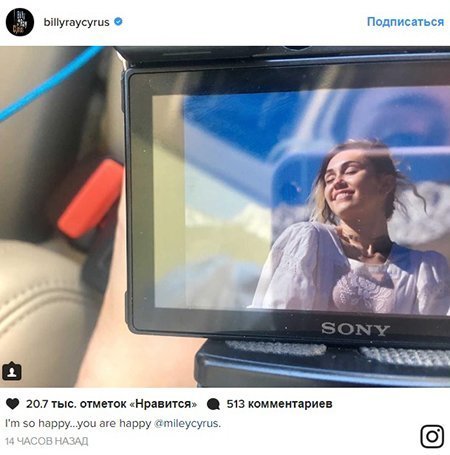Click the SONY logo on the monitor
450x455 pixels.
355,329
